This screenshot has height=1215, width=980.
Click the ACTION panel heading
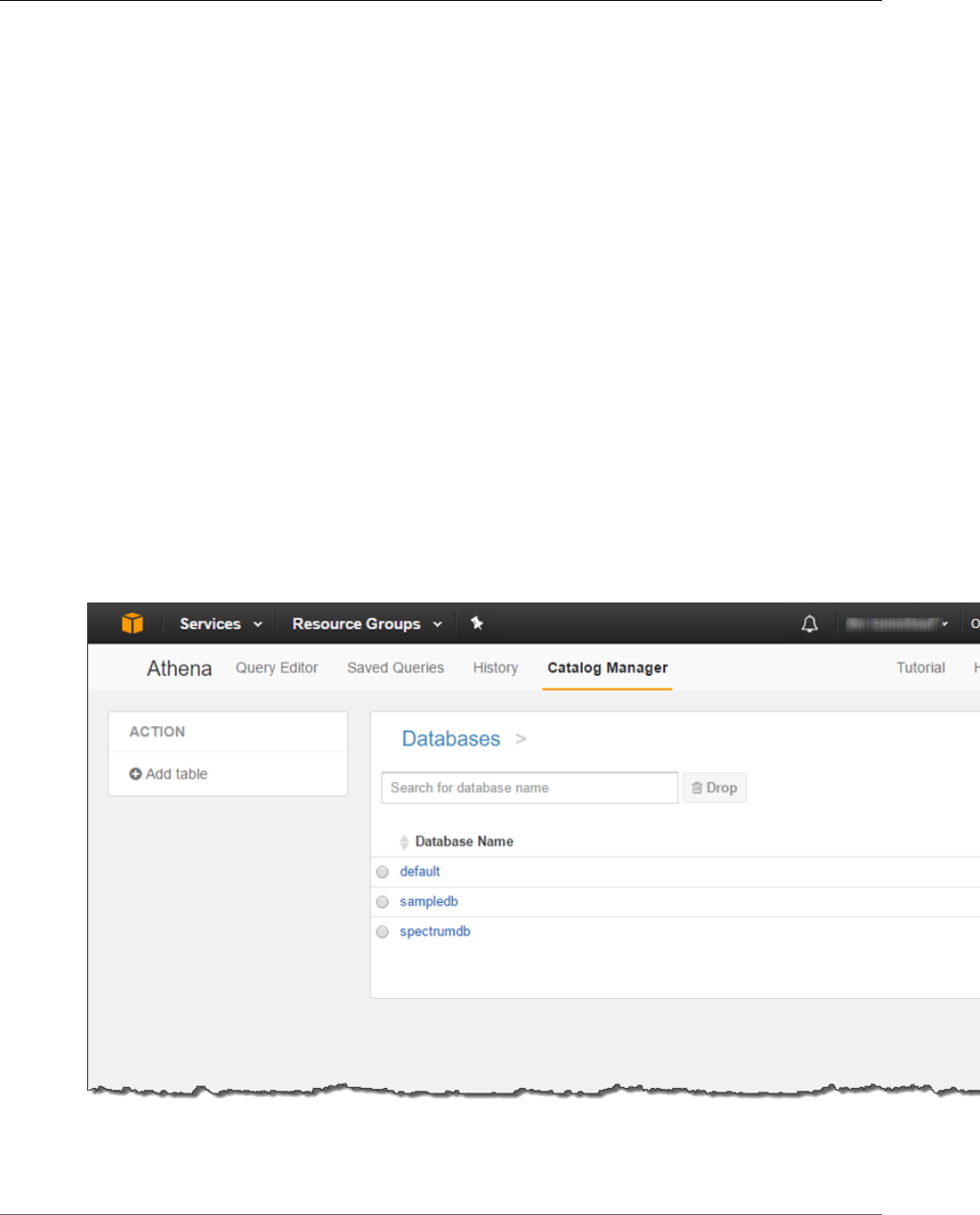(157, 731)
